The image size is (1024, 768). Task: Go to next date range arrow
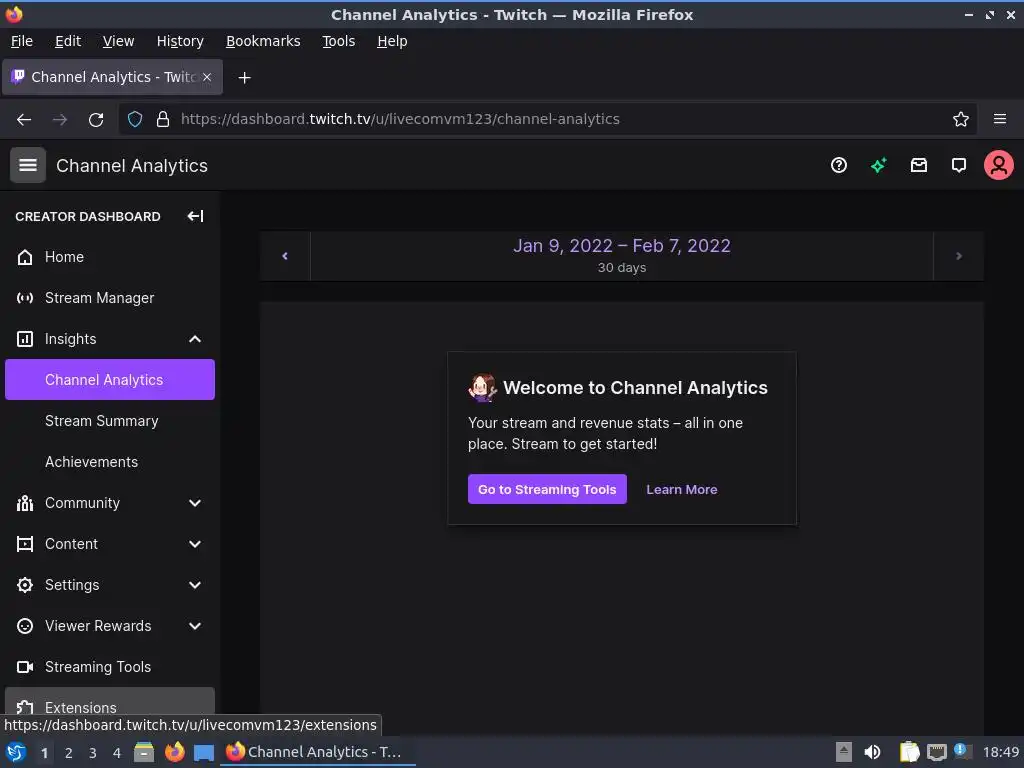(x=959, y=256)
